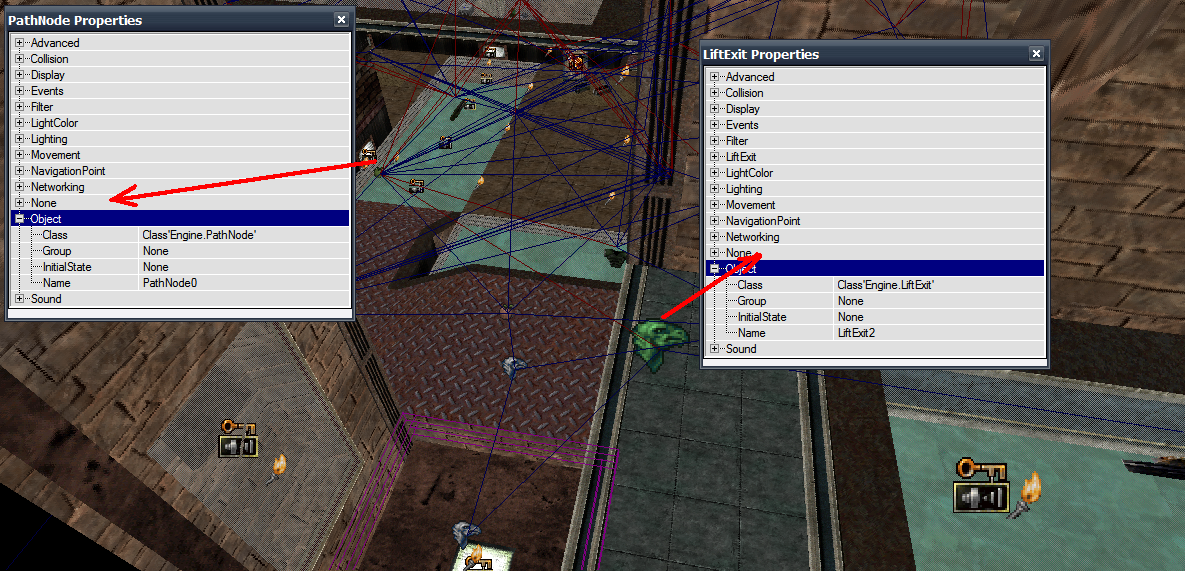The height and width of the screenshot is (571, 1185).
Task: Expand Display in PathNode Properties
Action: [20, 75]
